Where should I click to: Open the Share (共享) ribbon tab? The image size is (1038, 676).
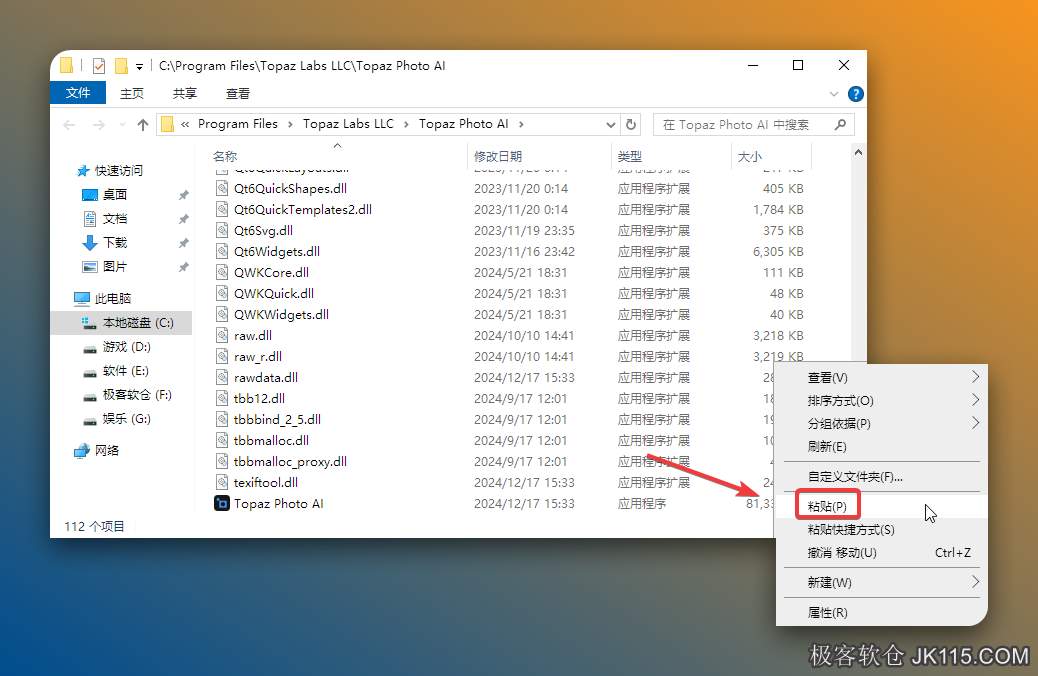[185, 93]
